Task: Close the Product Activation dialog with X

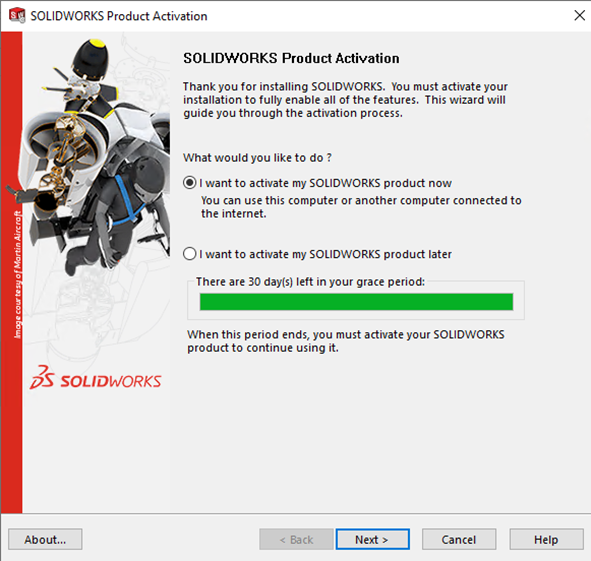Action: pos(579,15)
